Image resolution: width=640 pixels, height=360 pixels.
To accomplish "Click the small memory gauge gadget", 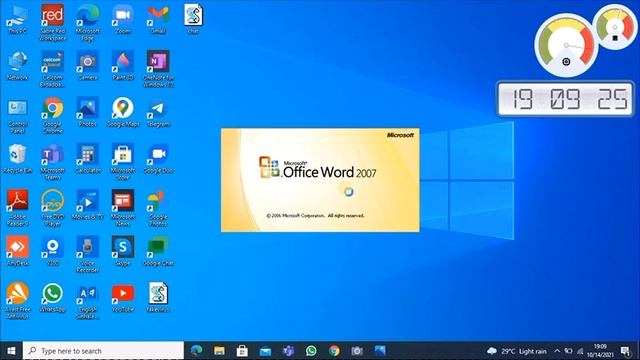I will pyautogui.click(x=616, y=27).
